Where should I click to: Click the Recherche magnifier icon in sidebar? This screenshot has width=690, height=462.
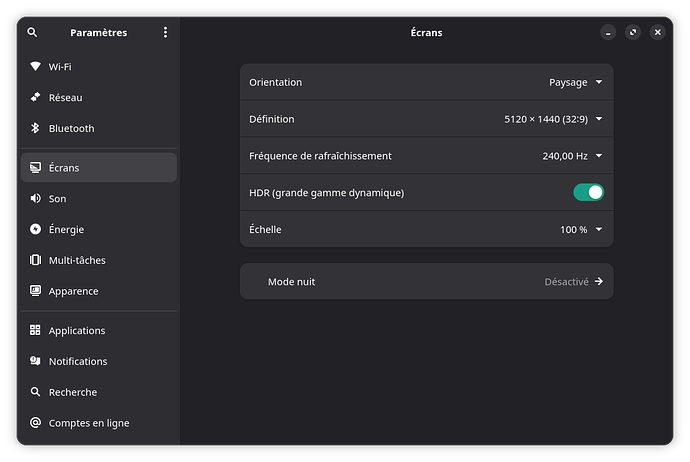point(35,392)
